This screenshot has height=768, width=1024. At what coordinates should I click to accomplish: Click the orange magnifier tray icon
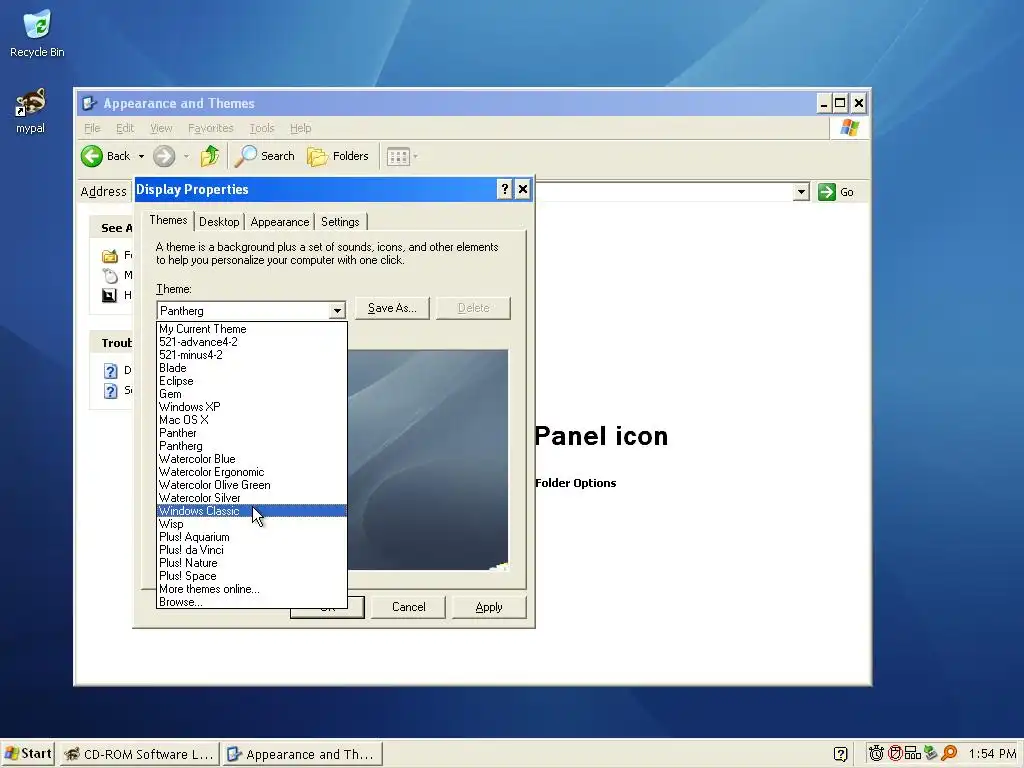coord(949,754)
